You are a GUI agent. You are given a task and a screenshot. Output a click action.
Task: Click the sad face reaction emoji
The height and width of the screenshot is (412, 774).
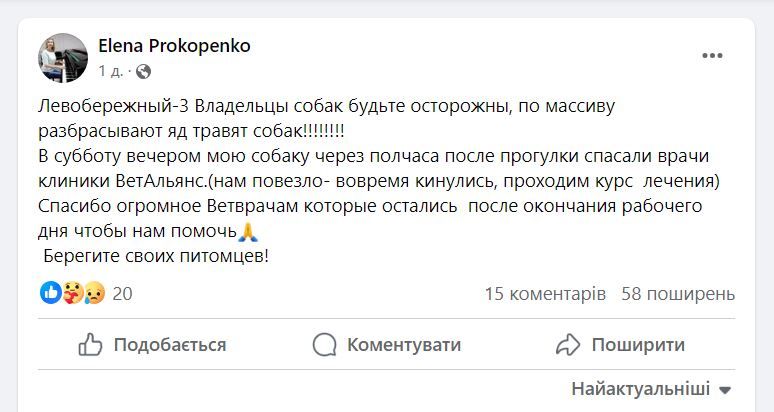click(x=94, y=293)
